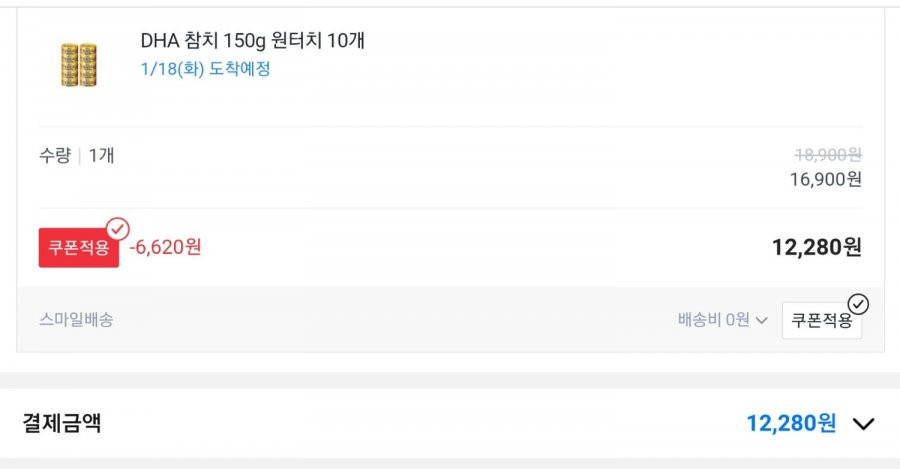The height and width of the screenshot is (469, 900).
Task: Click the crossed-out 18,900원 original price
Action: [828, 154]
